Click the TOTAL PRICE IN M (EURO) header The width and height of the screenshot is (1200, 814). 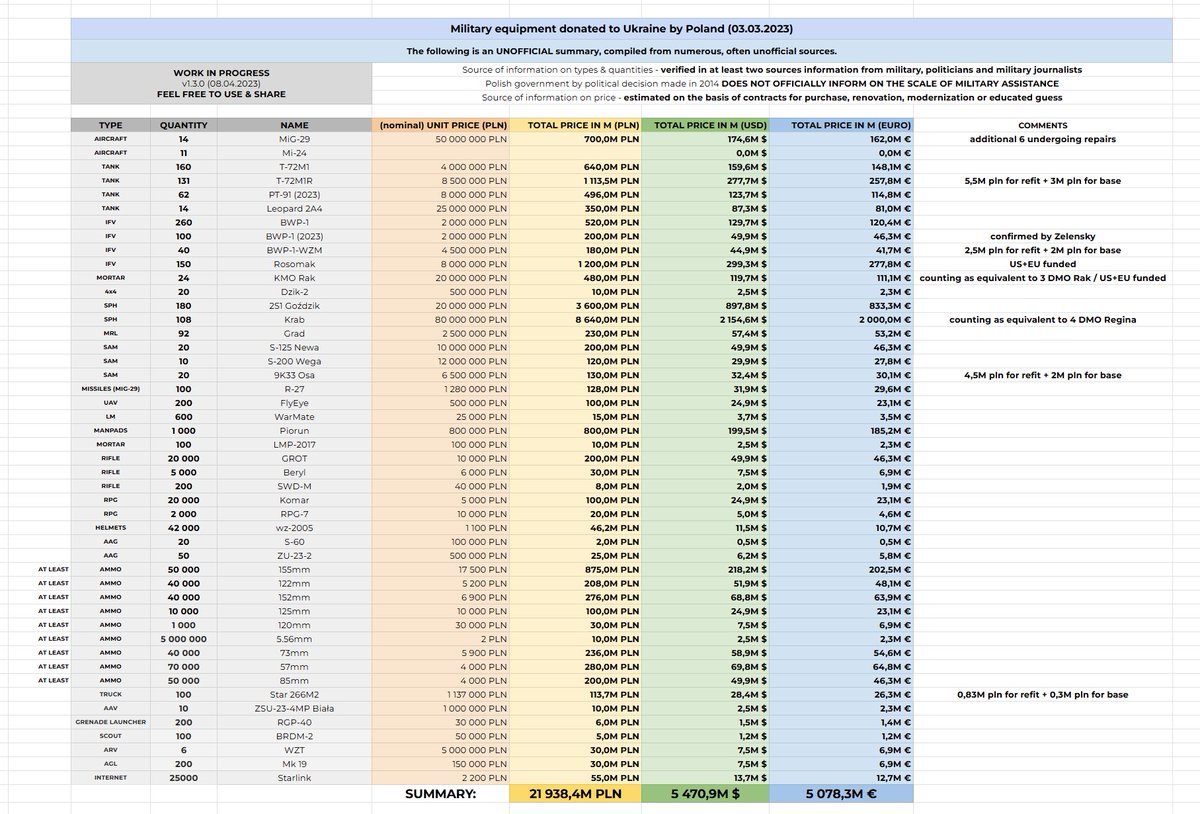(x=841, y=125)
